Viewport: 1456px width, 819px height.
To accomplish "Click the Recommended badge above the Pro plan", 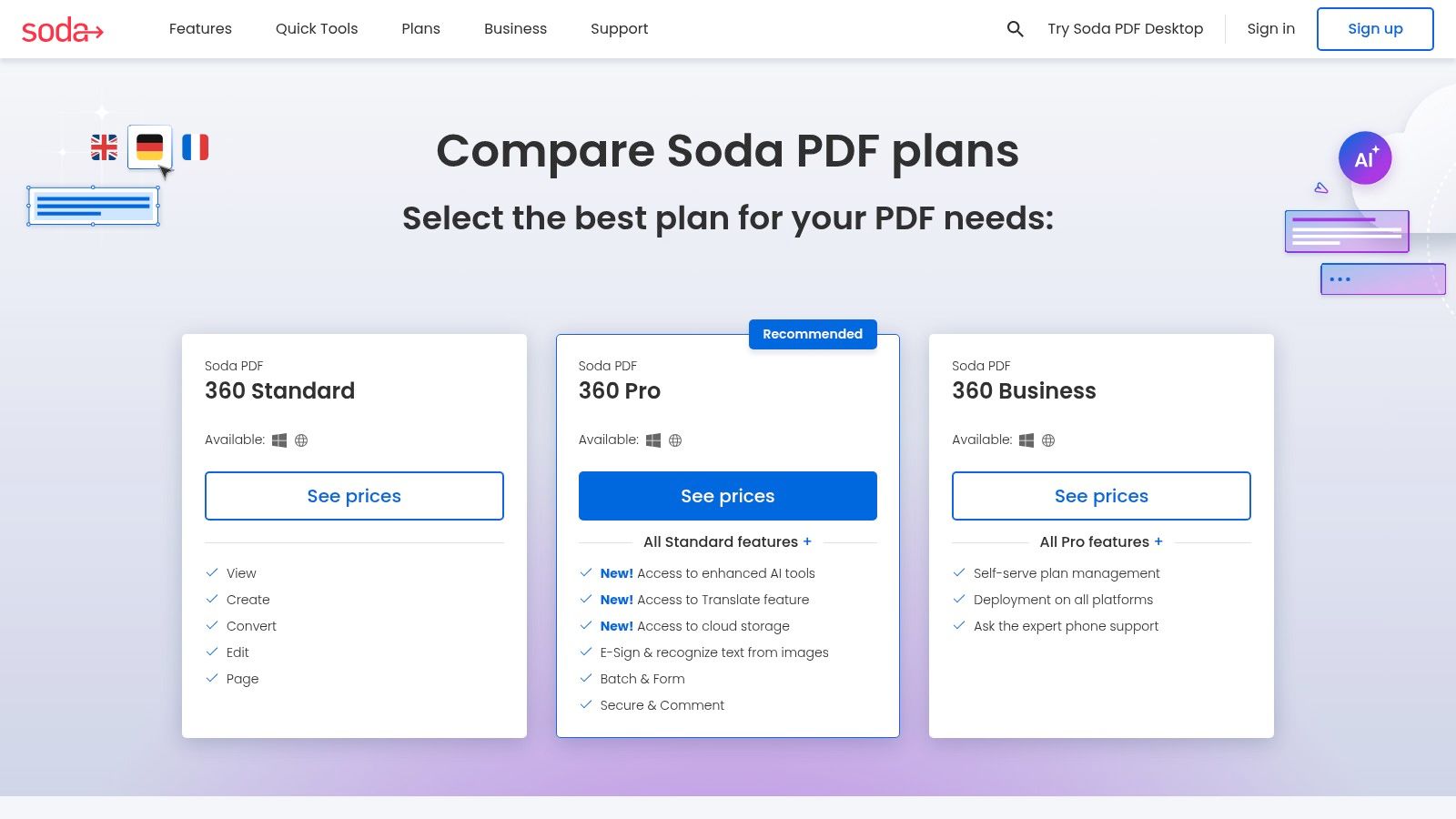I will pos(813,334).
